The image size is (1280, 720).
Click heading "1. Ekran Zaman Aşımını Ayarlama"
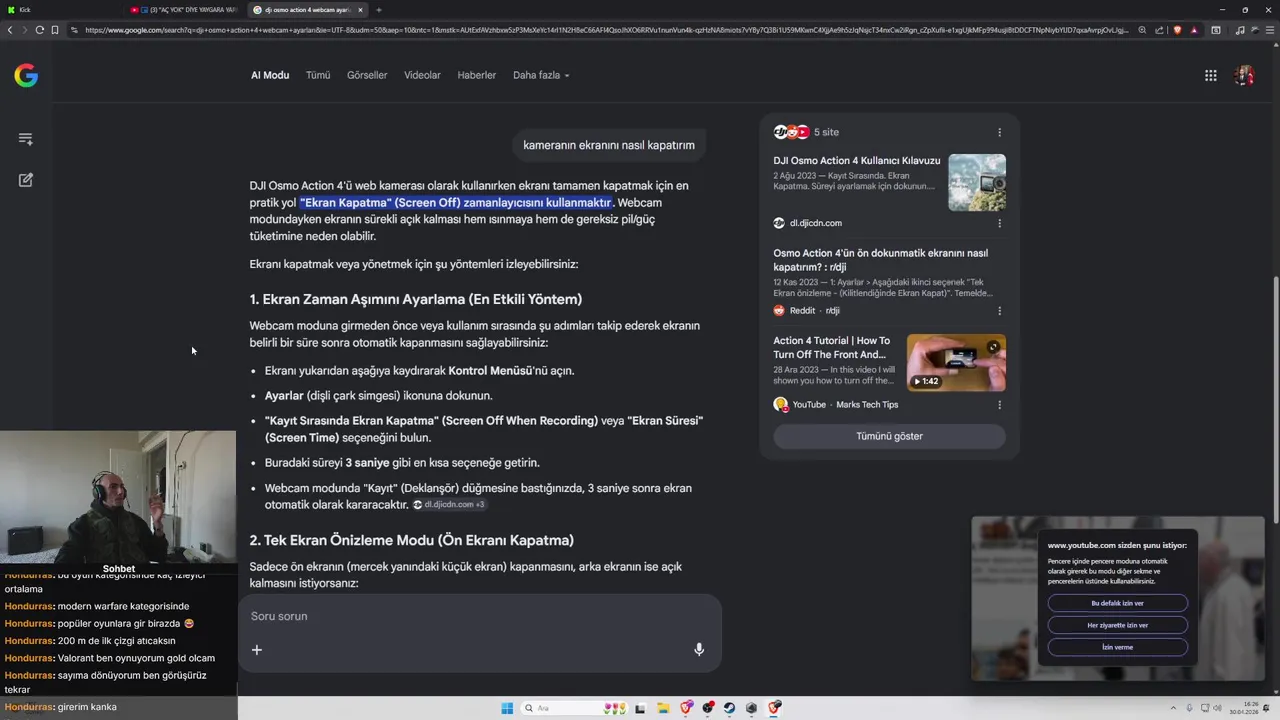416,299
